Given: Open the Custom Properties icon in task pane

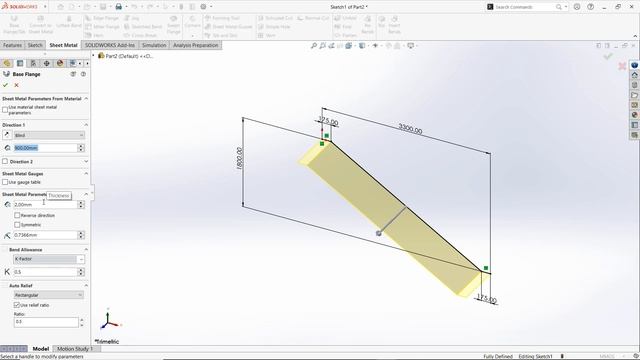Looking at the screenshot, I should point(634,125).
